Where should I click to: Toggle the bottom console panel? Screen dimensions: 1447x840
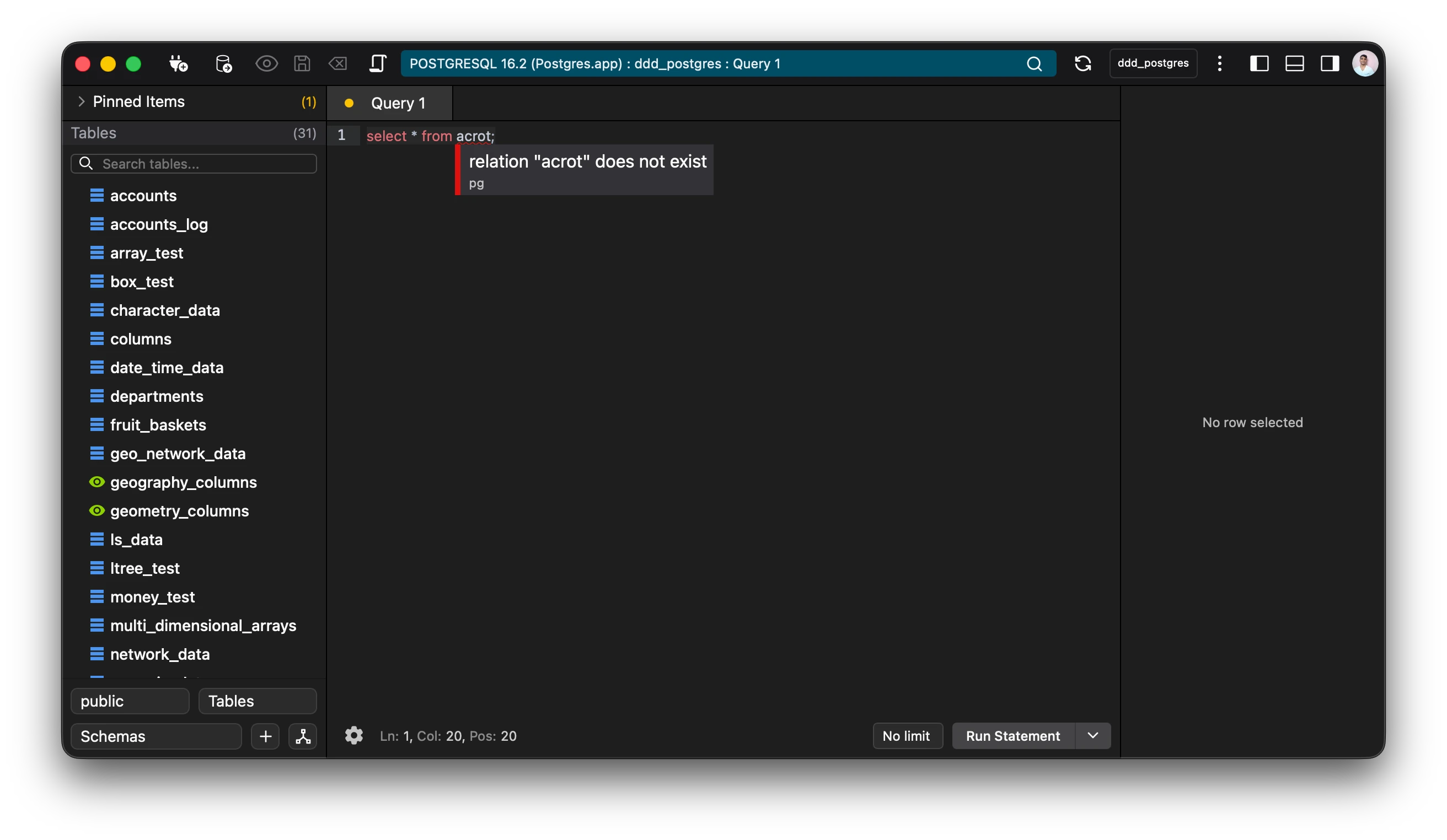point(1294,64)
